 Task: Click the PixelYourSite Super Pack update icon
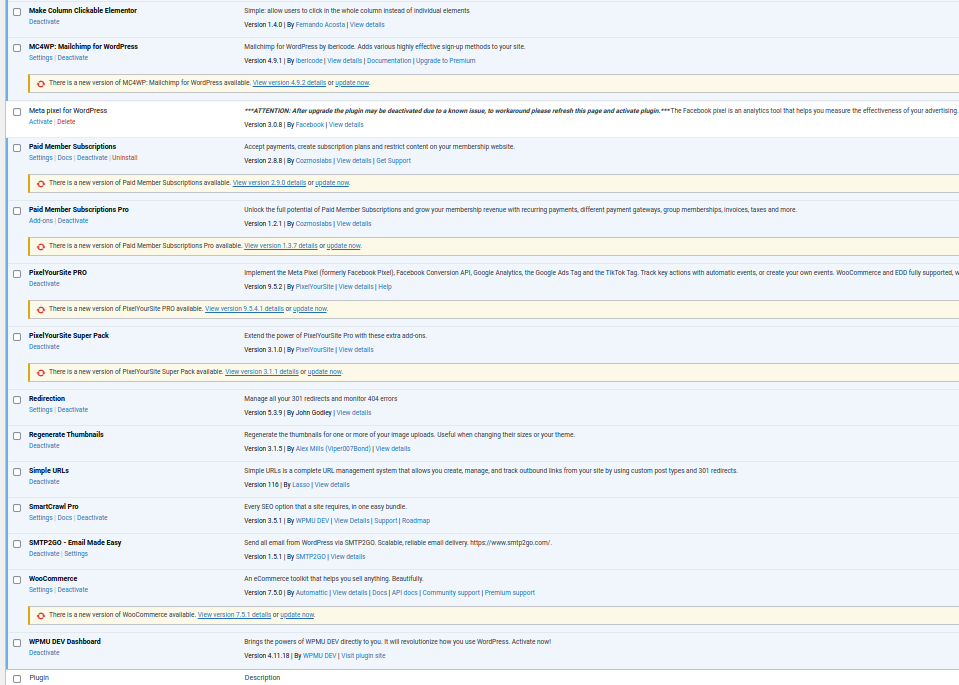[x=41, y=372]
